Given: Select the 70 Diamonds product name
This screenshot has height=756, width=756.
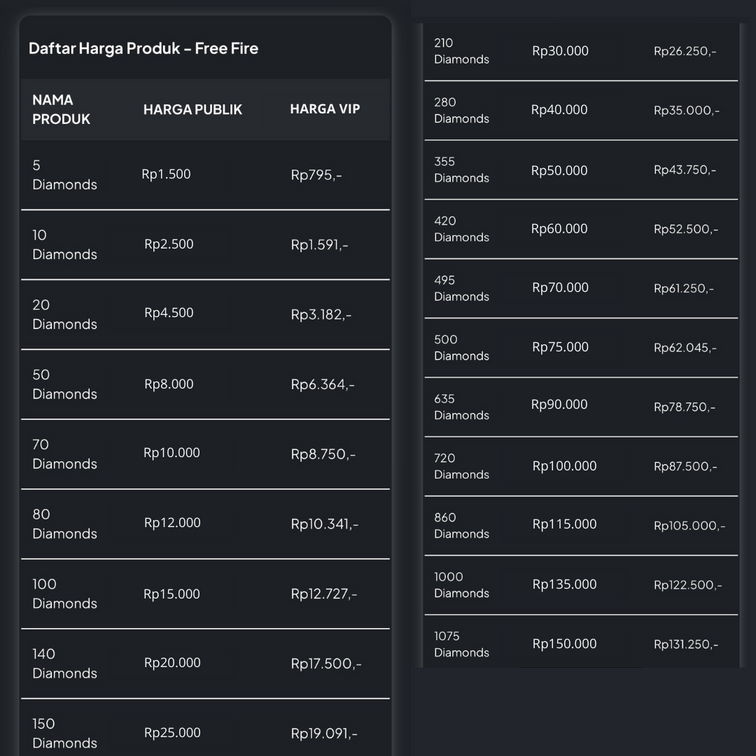Looking at the screenshot, I should pyautogui.click(x=64, y=454).
